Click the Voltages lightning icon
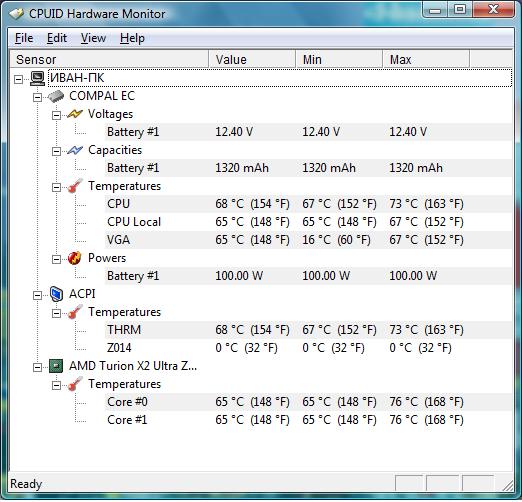The height and width of the screenshot is (502, 522). 75,114
